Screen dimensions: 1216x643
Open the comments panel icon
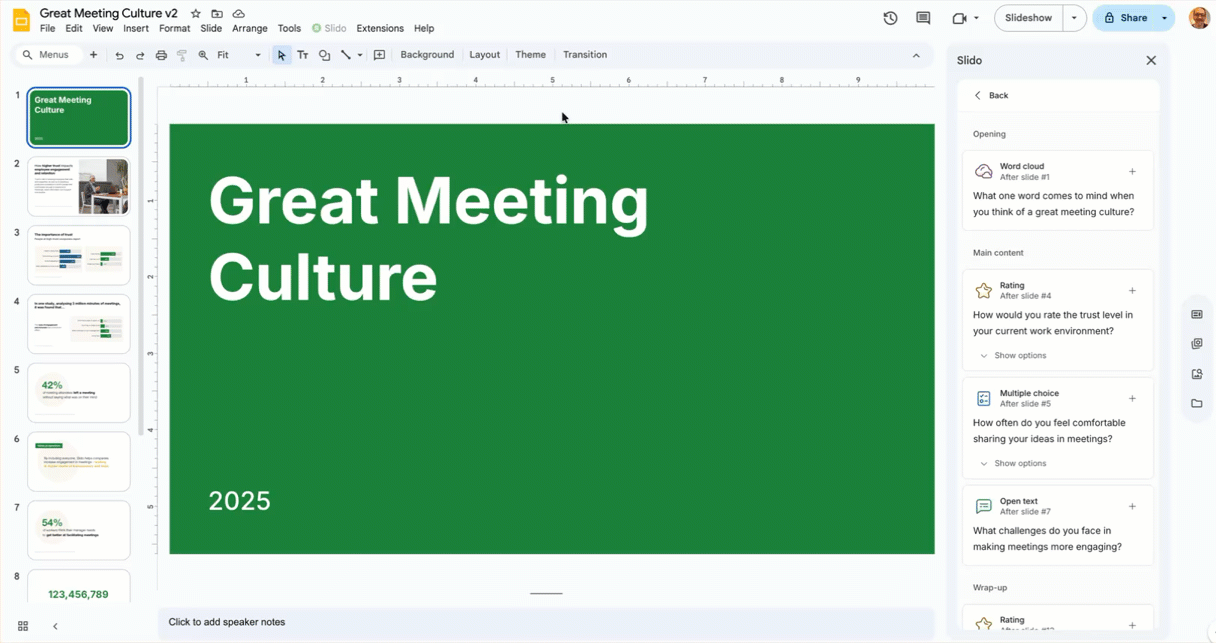pyautogui.click(x=923, y=18)
